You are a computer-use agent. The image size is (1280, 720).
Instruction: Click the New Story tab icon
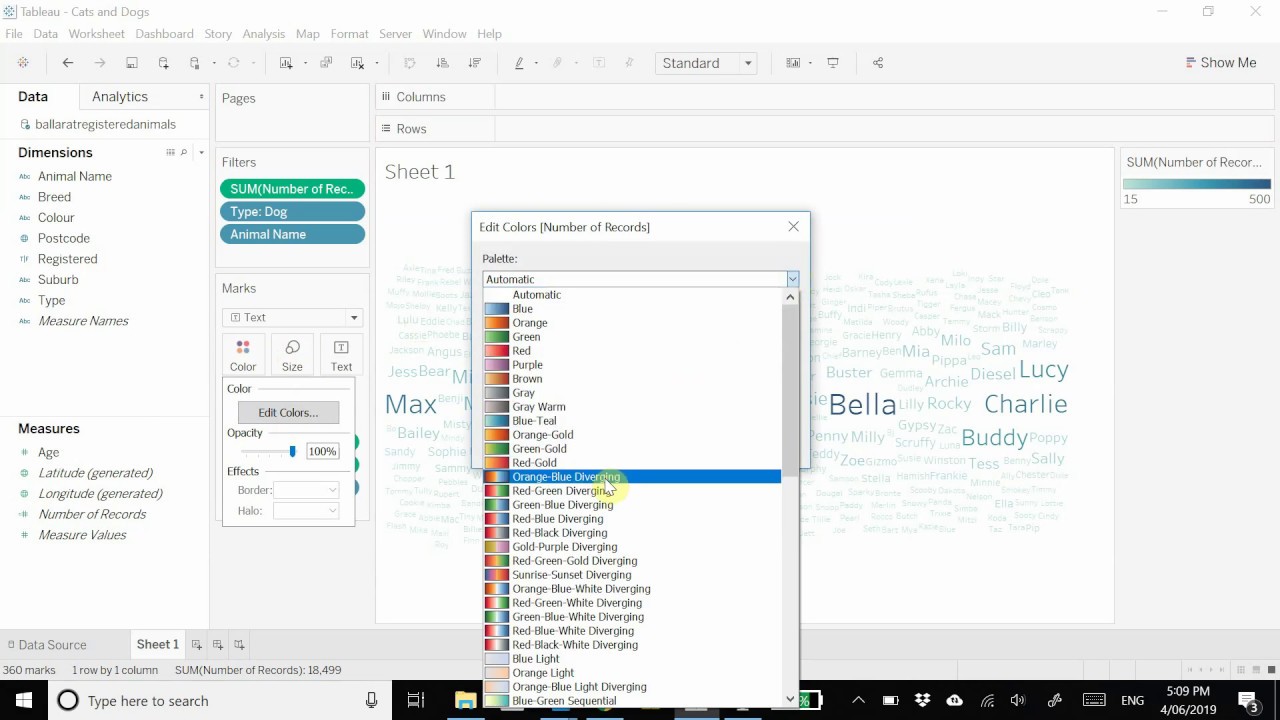238,645
